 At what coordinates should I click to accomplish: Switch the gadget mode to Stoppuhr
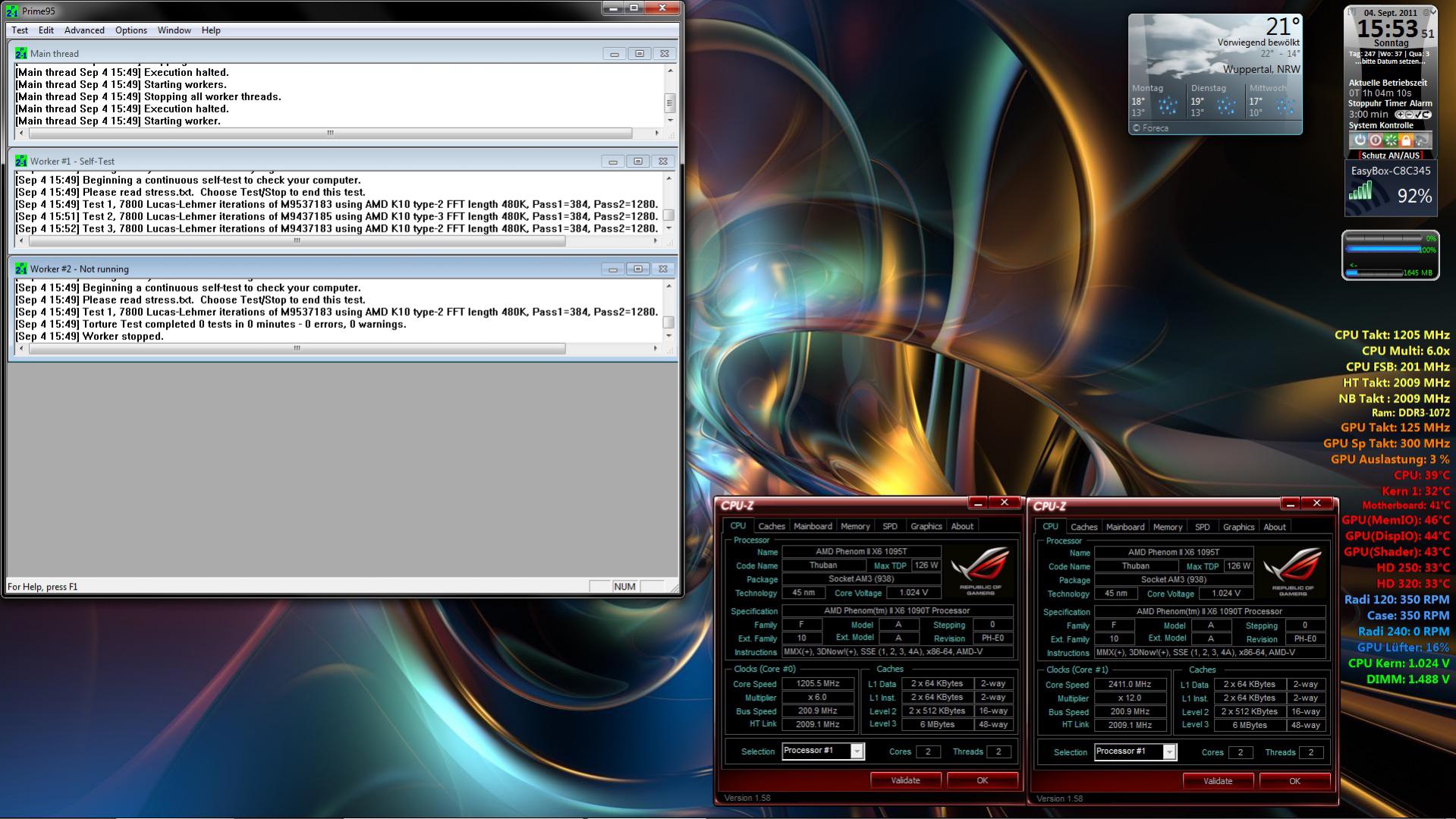pyautogui.click(x=1366, y=103)
